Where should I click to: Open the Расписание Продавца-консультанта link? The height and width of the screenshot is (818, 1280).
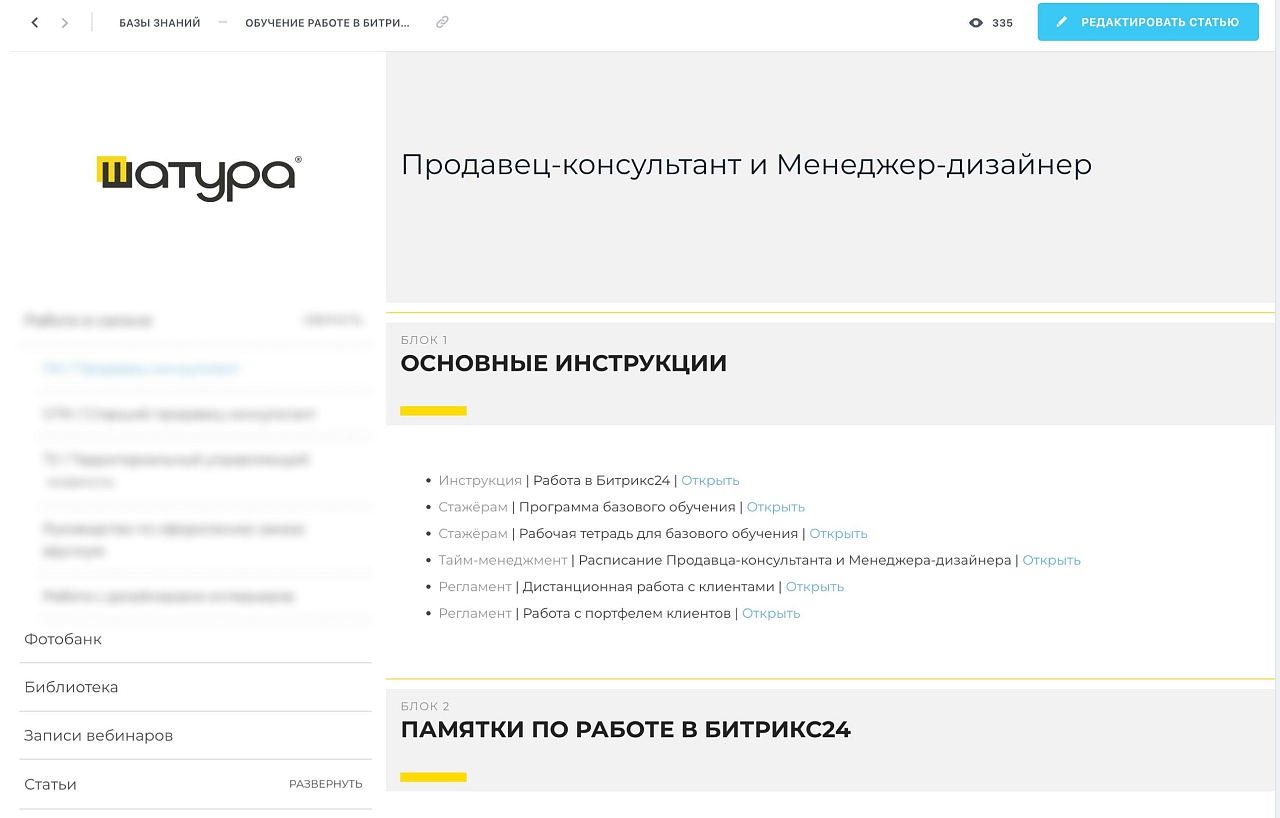coord(1051,560)
